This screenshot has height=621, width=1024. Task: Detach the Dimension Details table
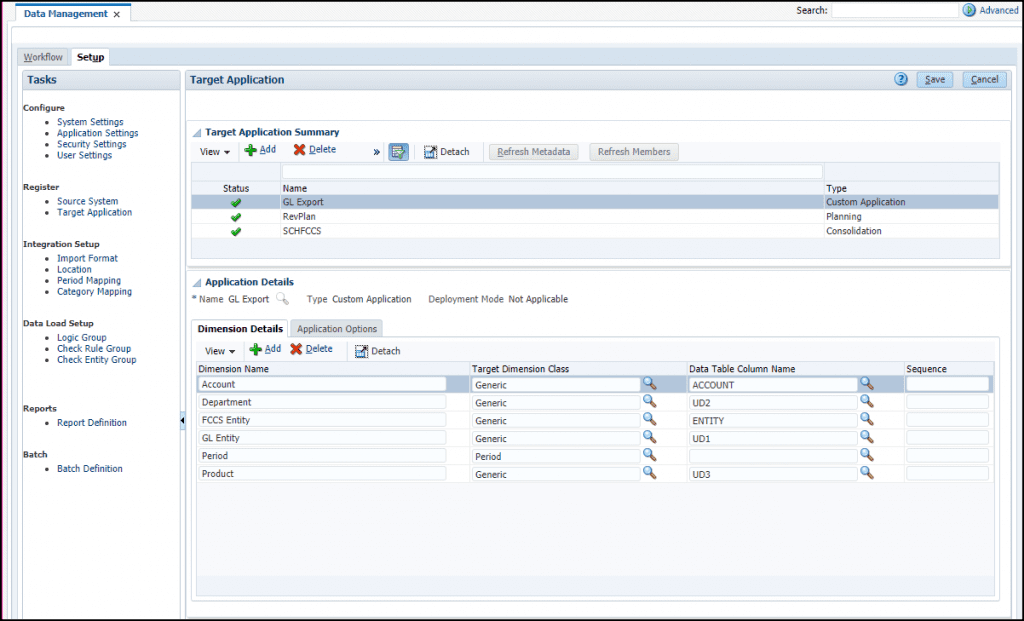pos(377,351)
